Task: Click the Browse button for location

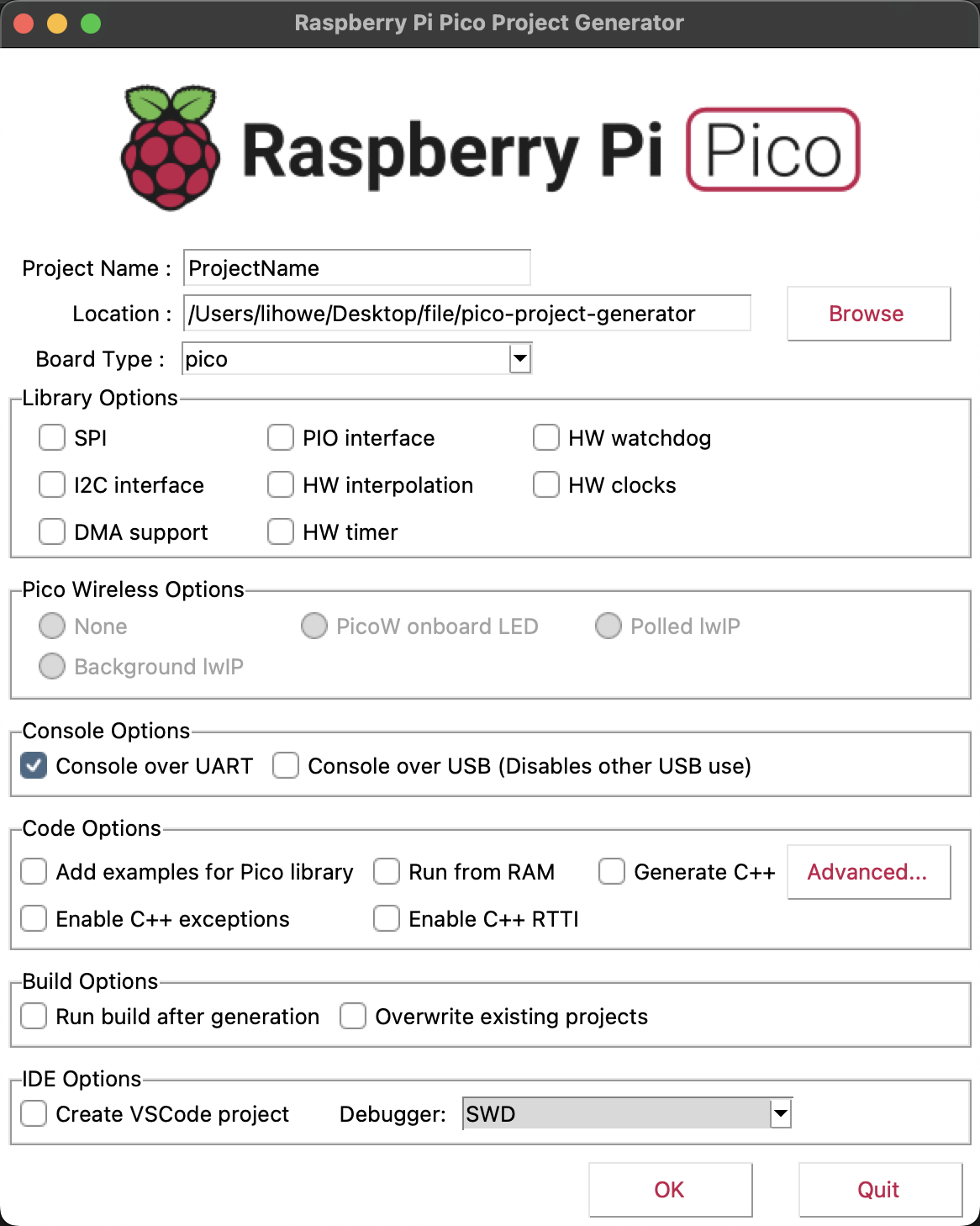Action: point(868,314)
